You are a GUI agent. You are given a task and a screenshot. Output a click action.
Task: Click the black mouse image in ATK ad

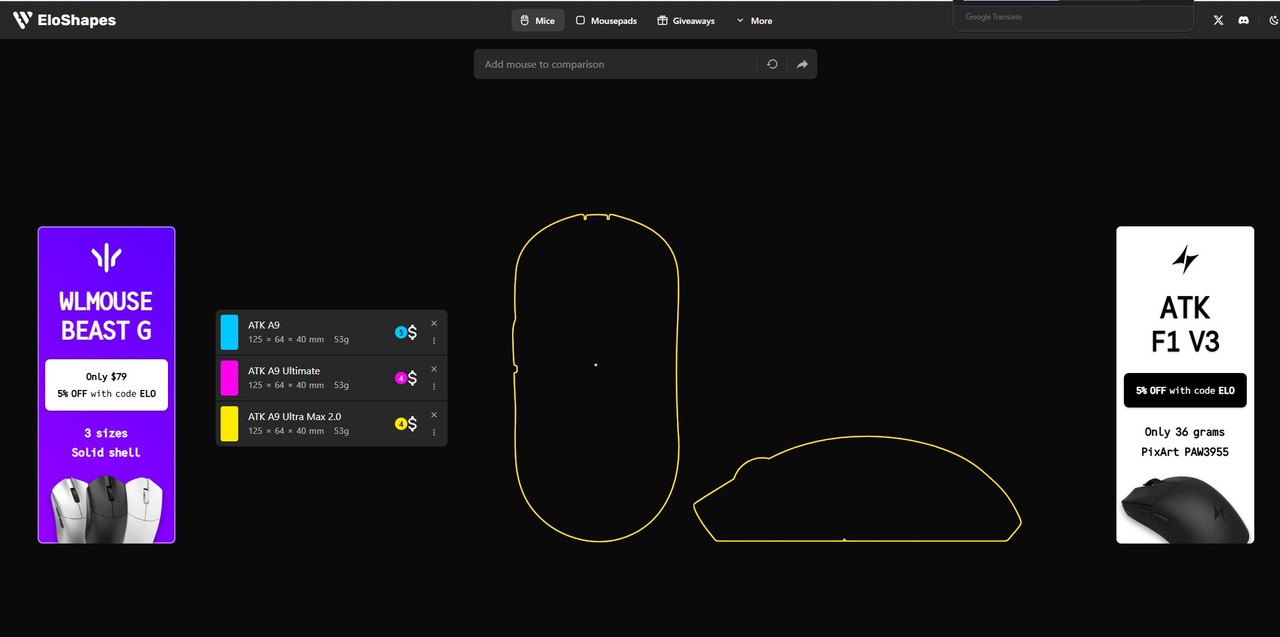pyautogui.click(x=1185, y=509)
